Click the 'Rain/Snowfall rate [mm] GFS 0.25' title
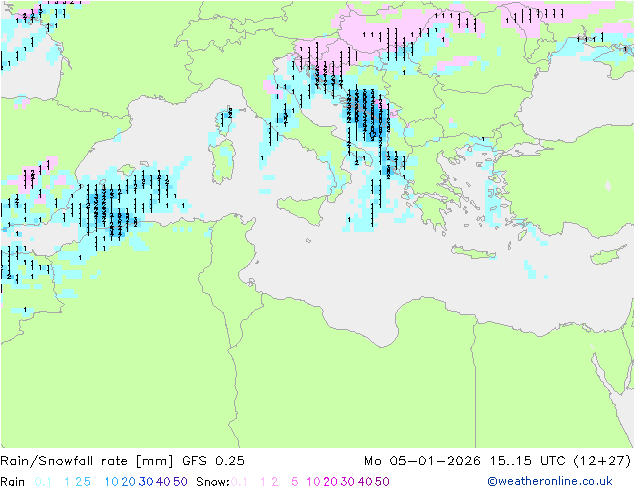The width and height of the screenshot is (634, 490). coord(122,461)
